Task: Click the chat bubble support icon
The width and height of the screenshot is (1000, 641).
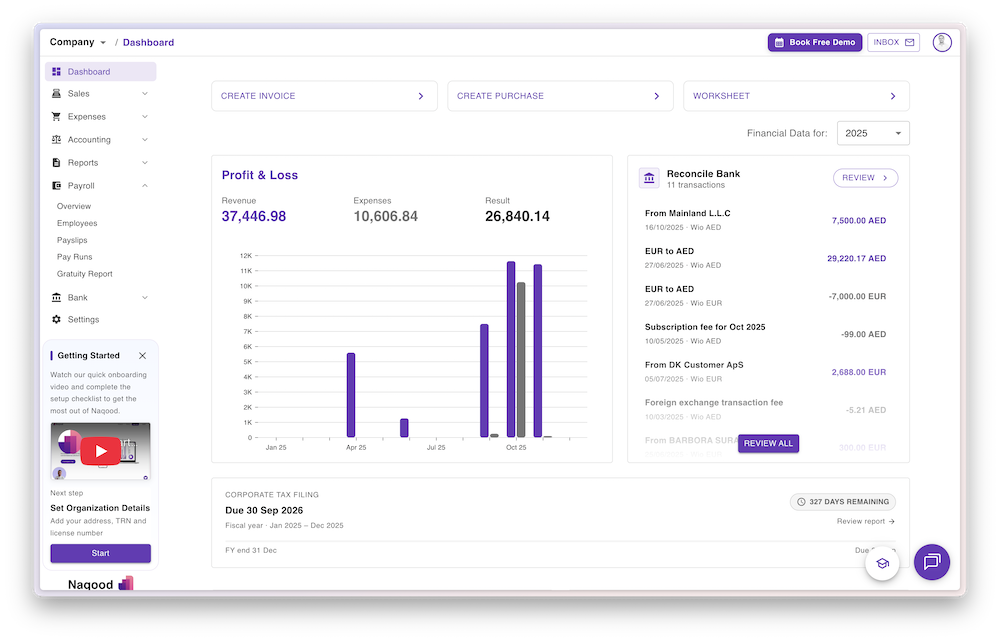Action: 932,562
